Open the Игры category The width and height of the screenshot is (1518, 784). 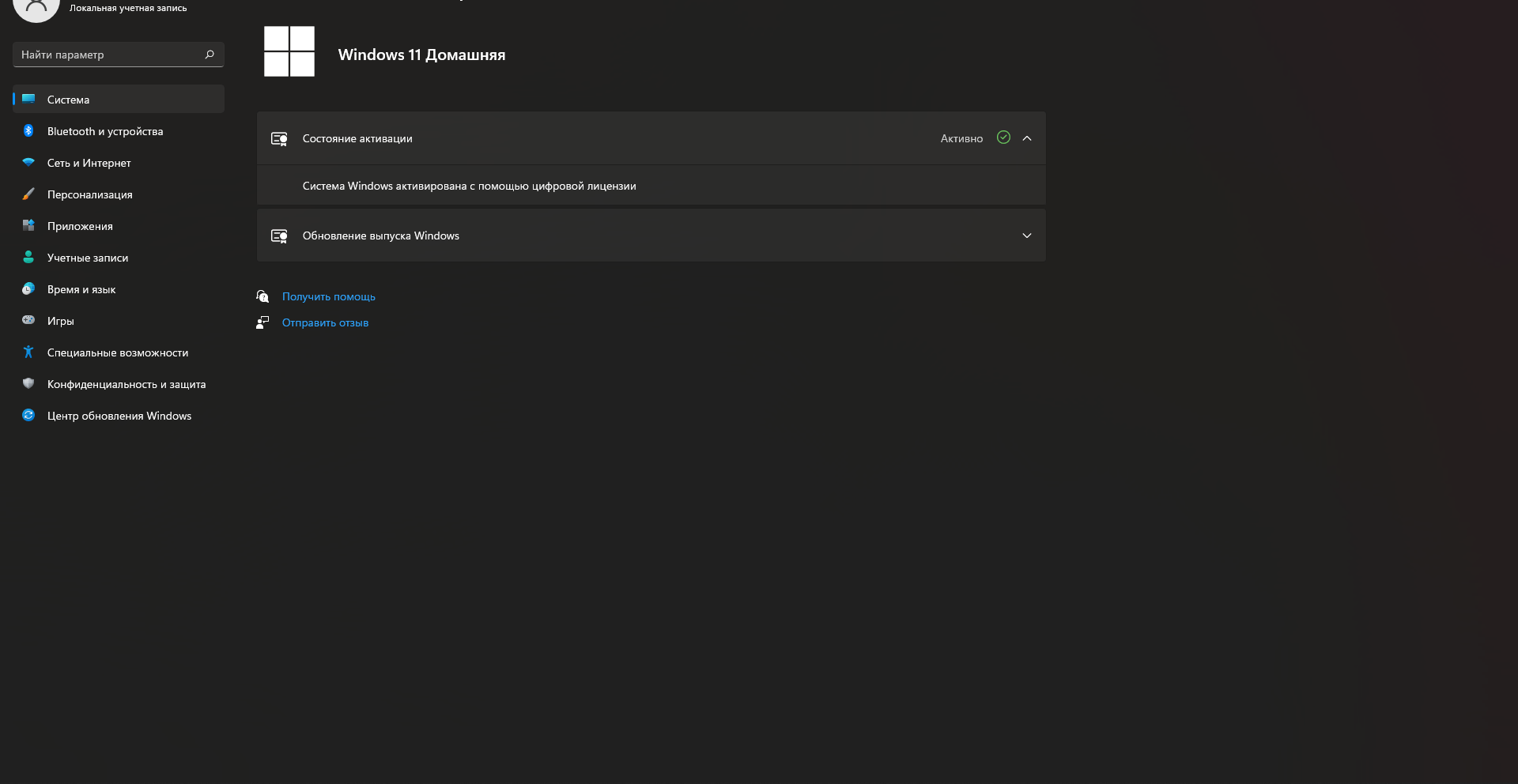119,320
